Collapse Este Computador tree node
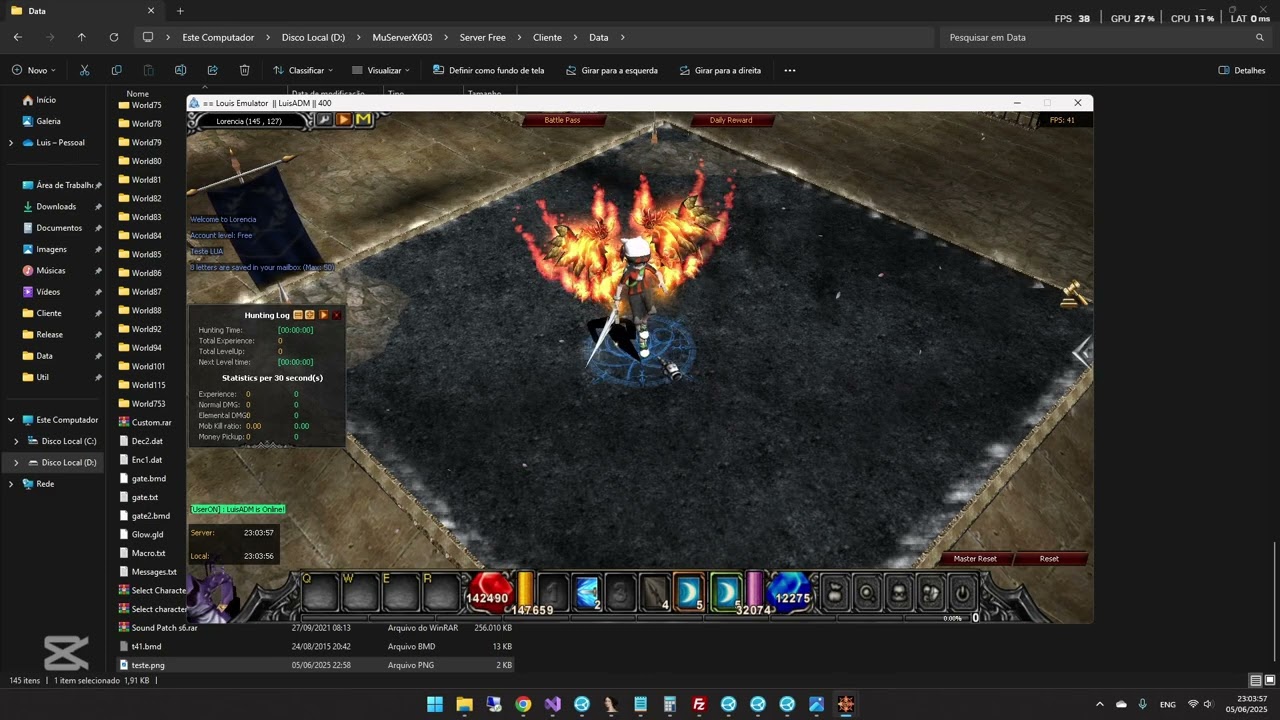This screenshot has width=1280, height=720. [x=11, y=420]
